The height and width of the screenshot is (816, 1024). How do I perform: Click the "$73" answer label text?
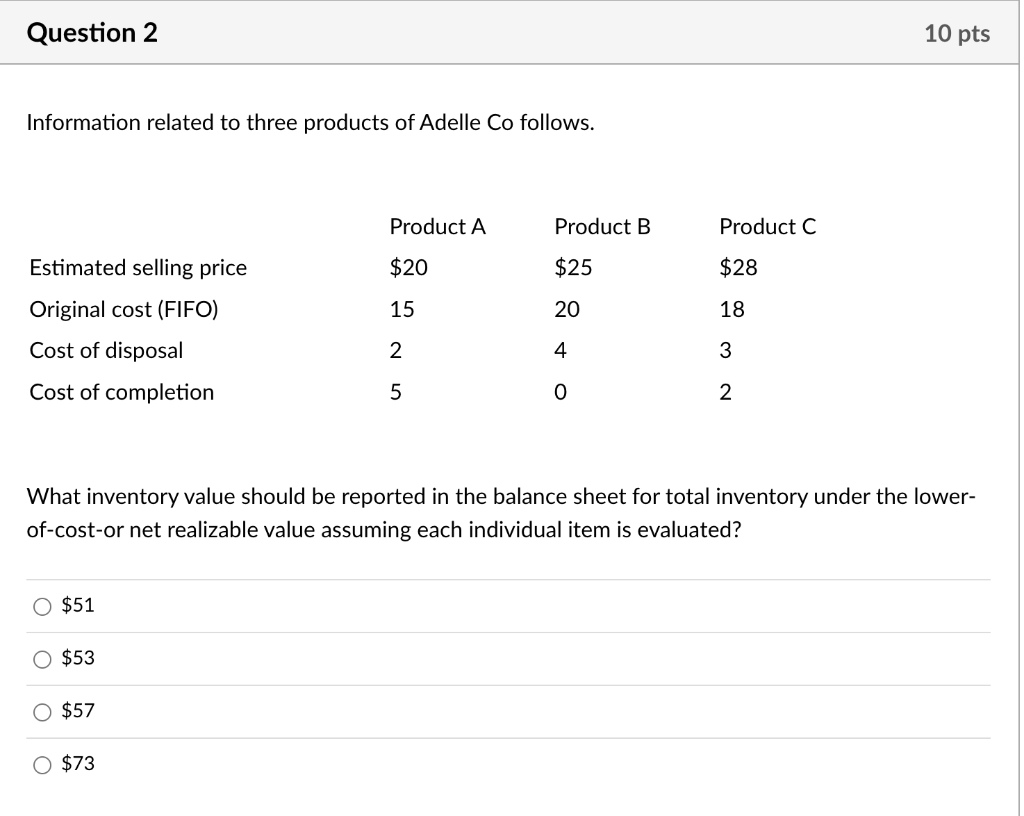point(78,764)
